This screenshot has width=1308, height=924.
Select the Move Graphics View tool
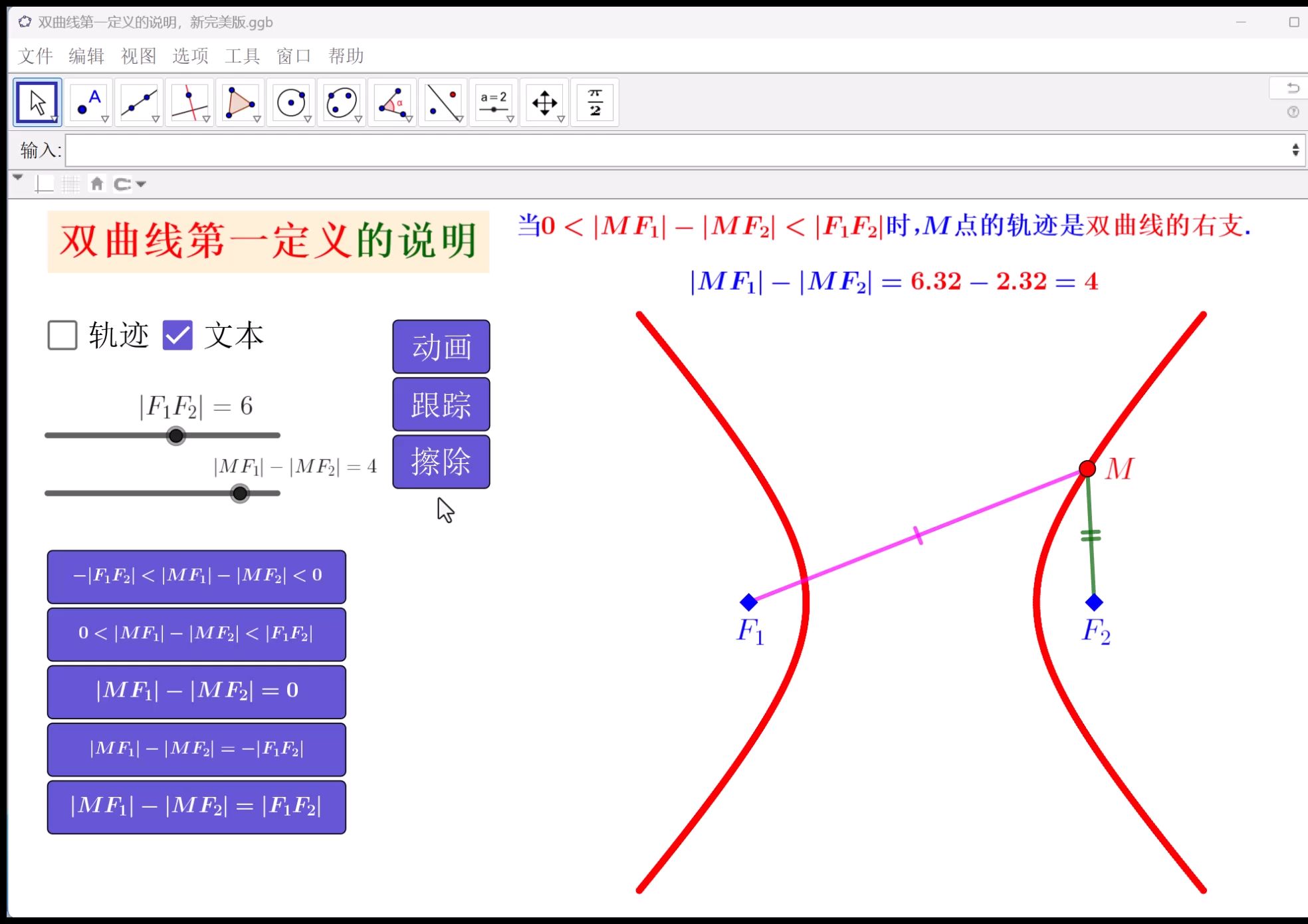click(x=544, y=101)
